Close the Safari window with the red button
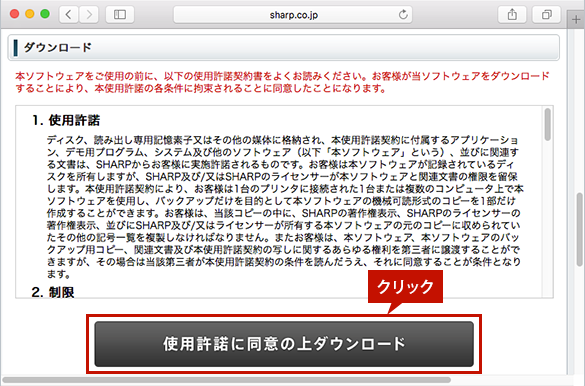Viewport: 585px width, 386px height. tap(15, 14)
